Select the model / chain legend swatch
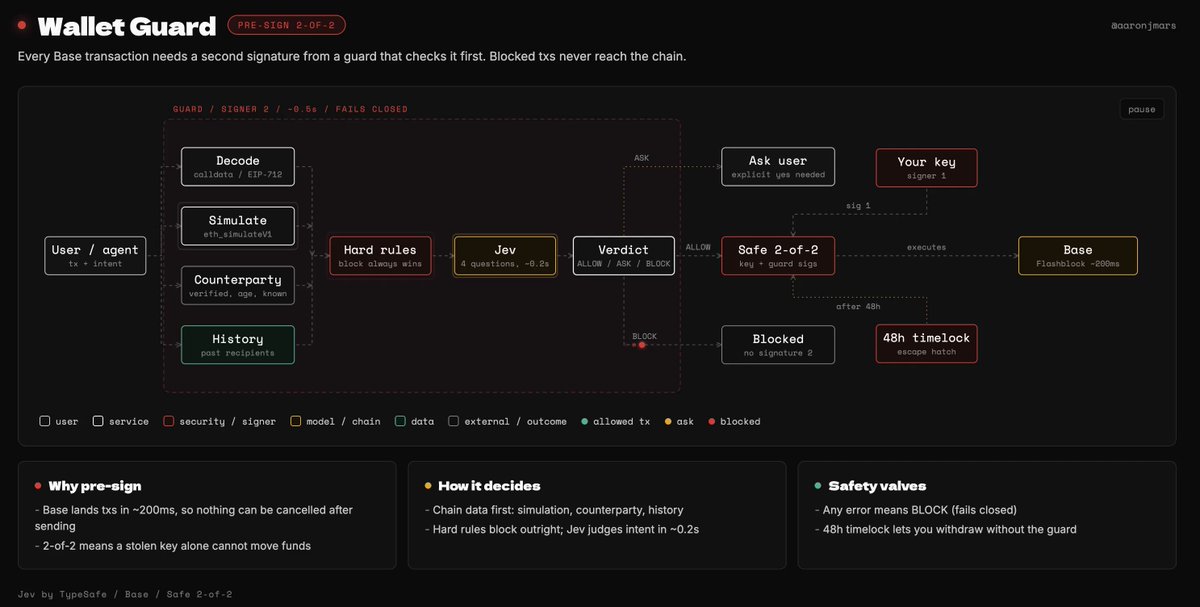 (296, 422)
